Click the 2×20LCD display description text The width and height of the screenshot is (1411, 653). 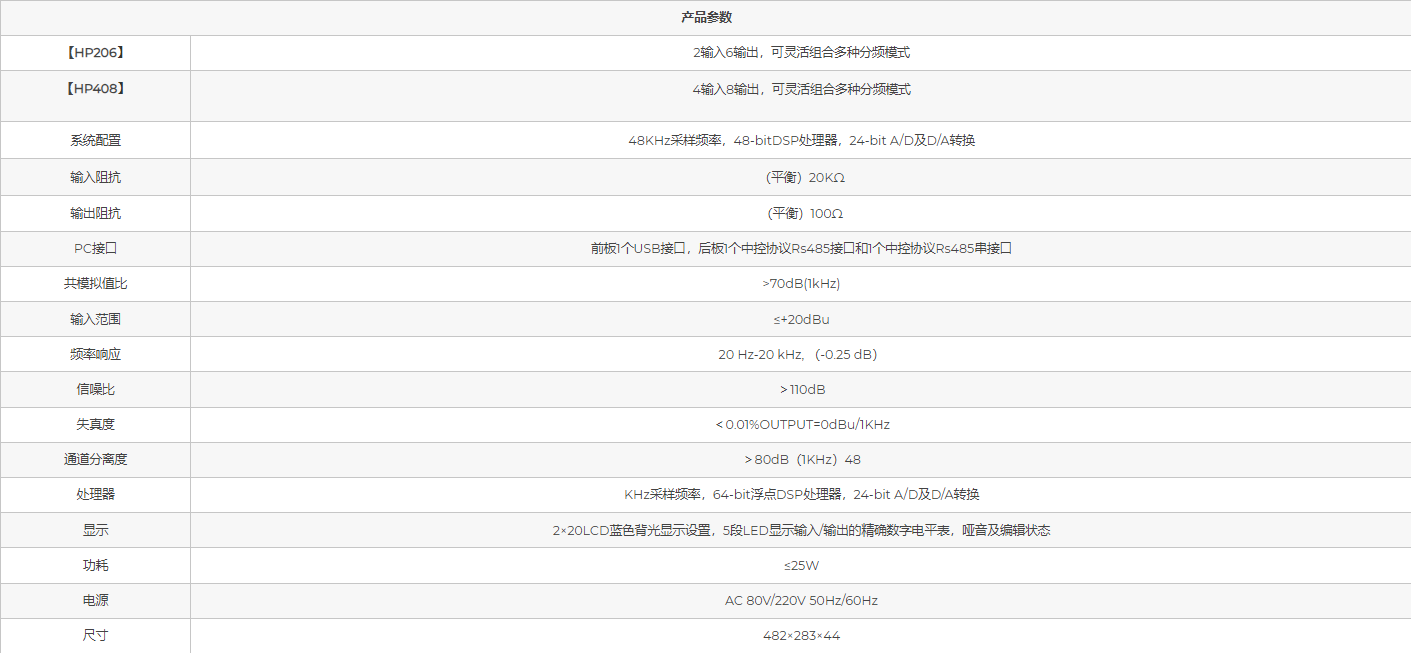(x=801, y=531)
